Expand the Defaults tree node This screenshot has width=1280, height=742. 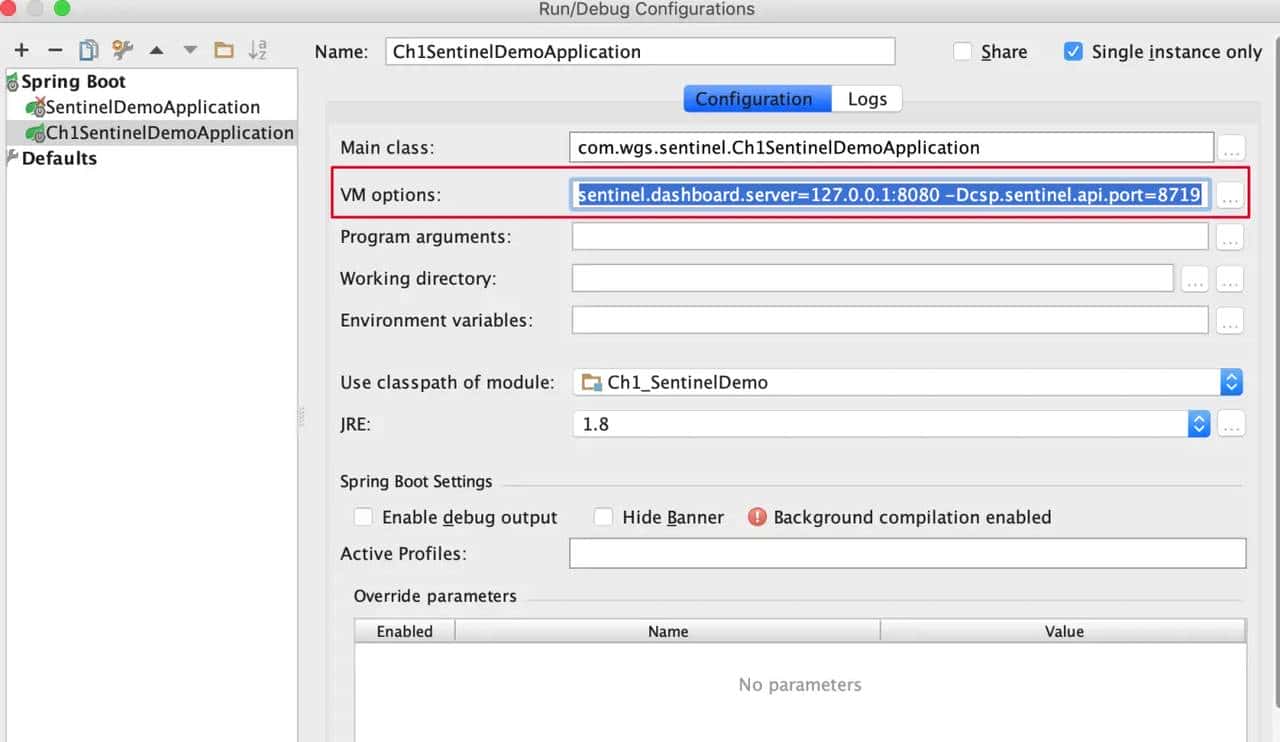click(x=12, y=158)
